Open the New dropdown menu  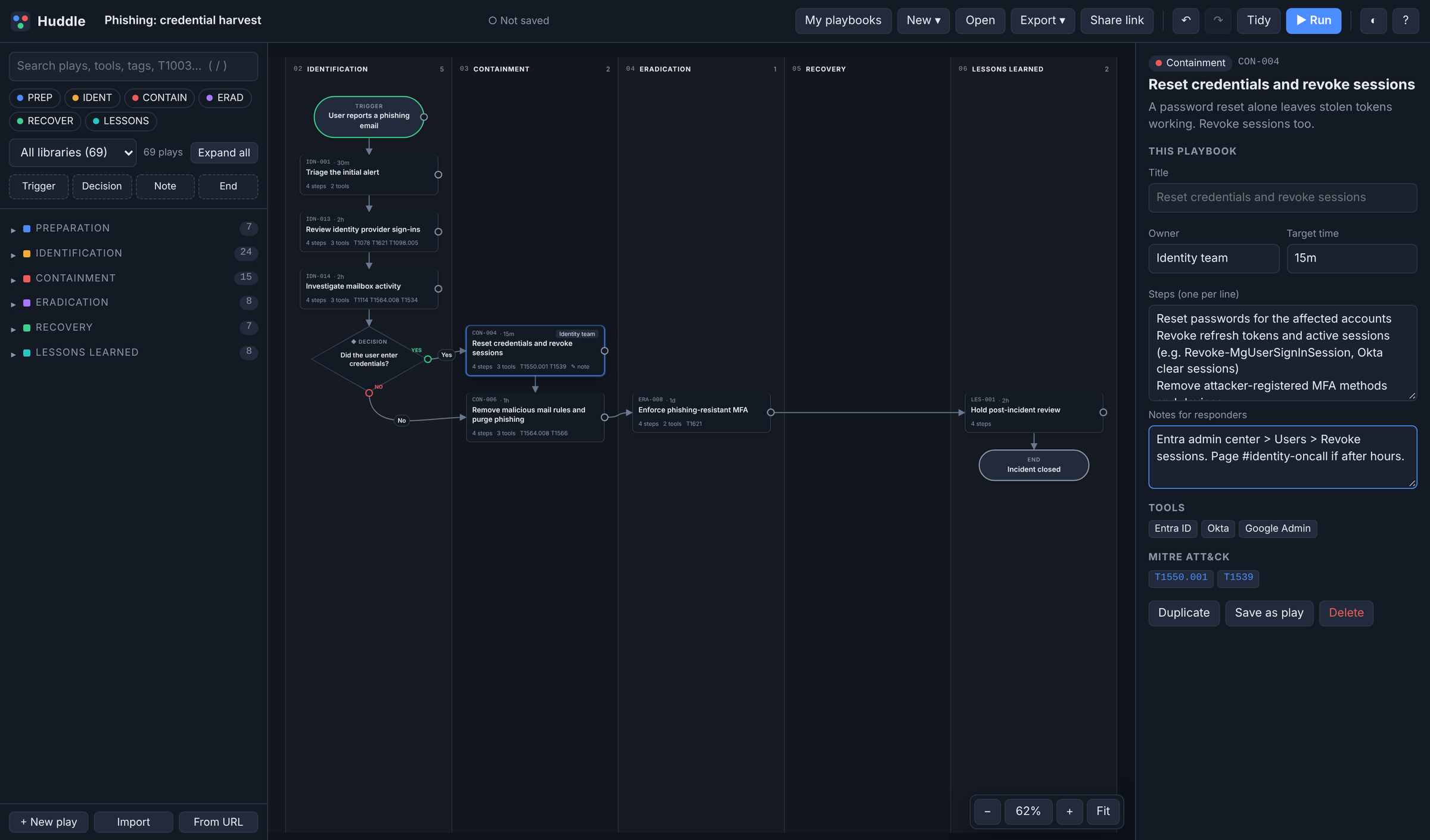click(923, 21)
